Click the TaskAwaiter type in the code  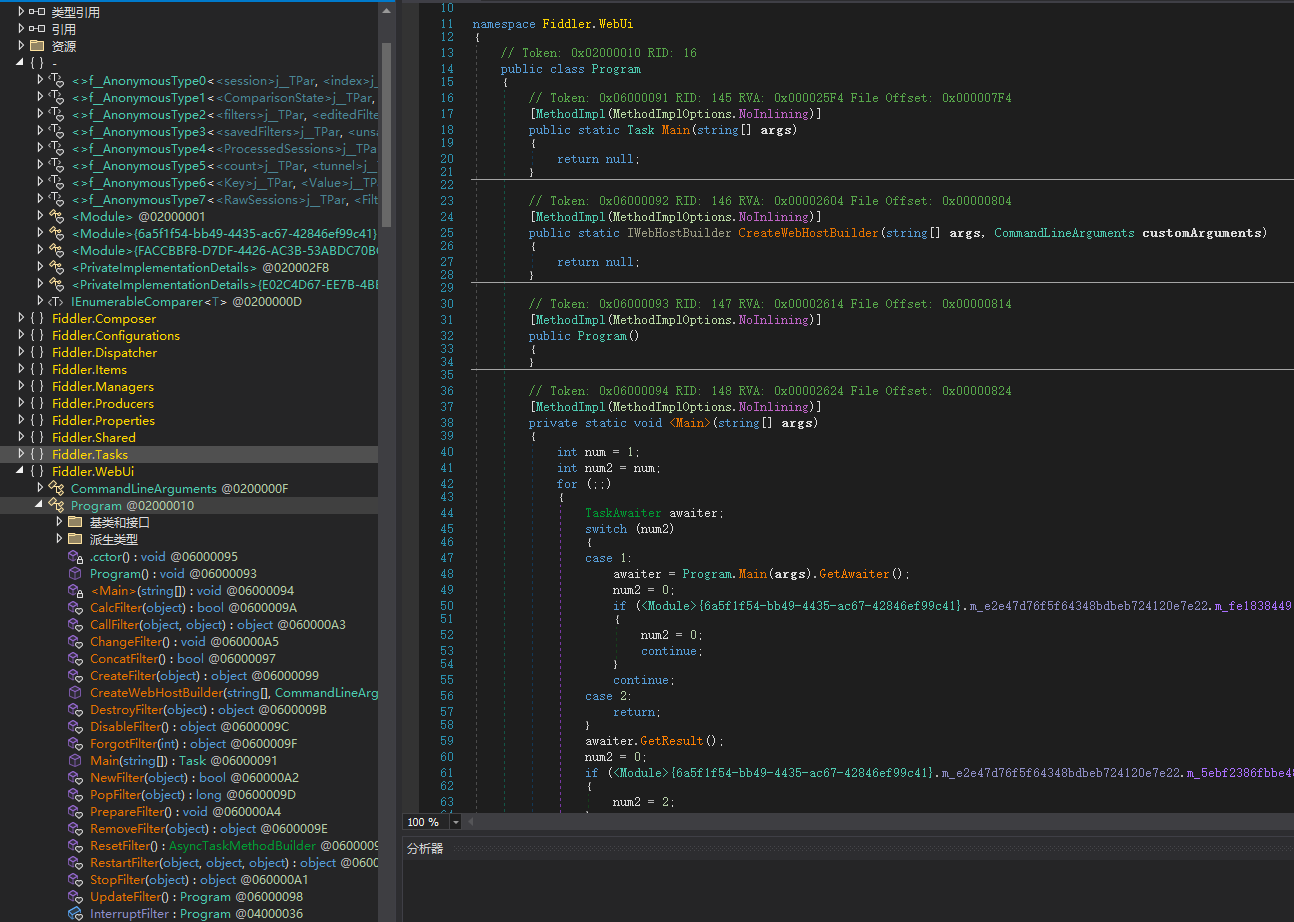[623, 513]
